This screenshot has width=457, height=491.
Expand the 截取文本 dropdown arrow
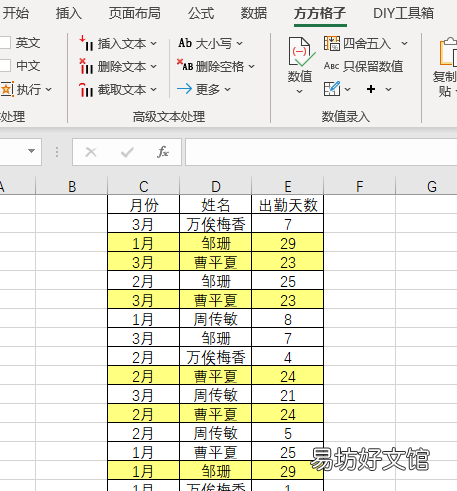(x=153, y=89)
